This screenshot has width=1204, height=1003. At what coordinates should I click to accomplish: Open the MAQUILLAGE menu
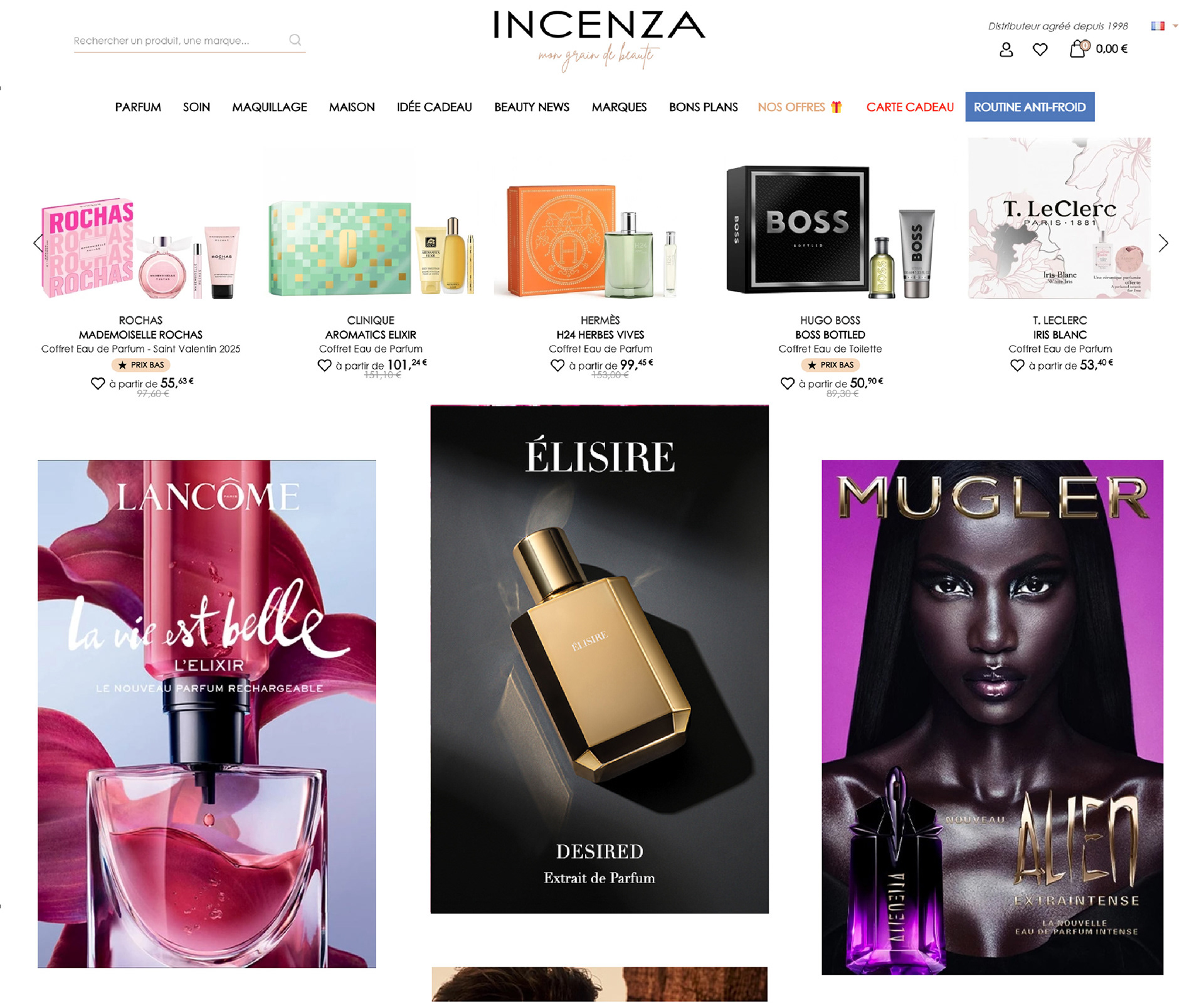click(270, 107)
